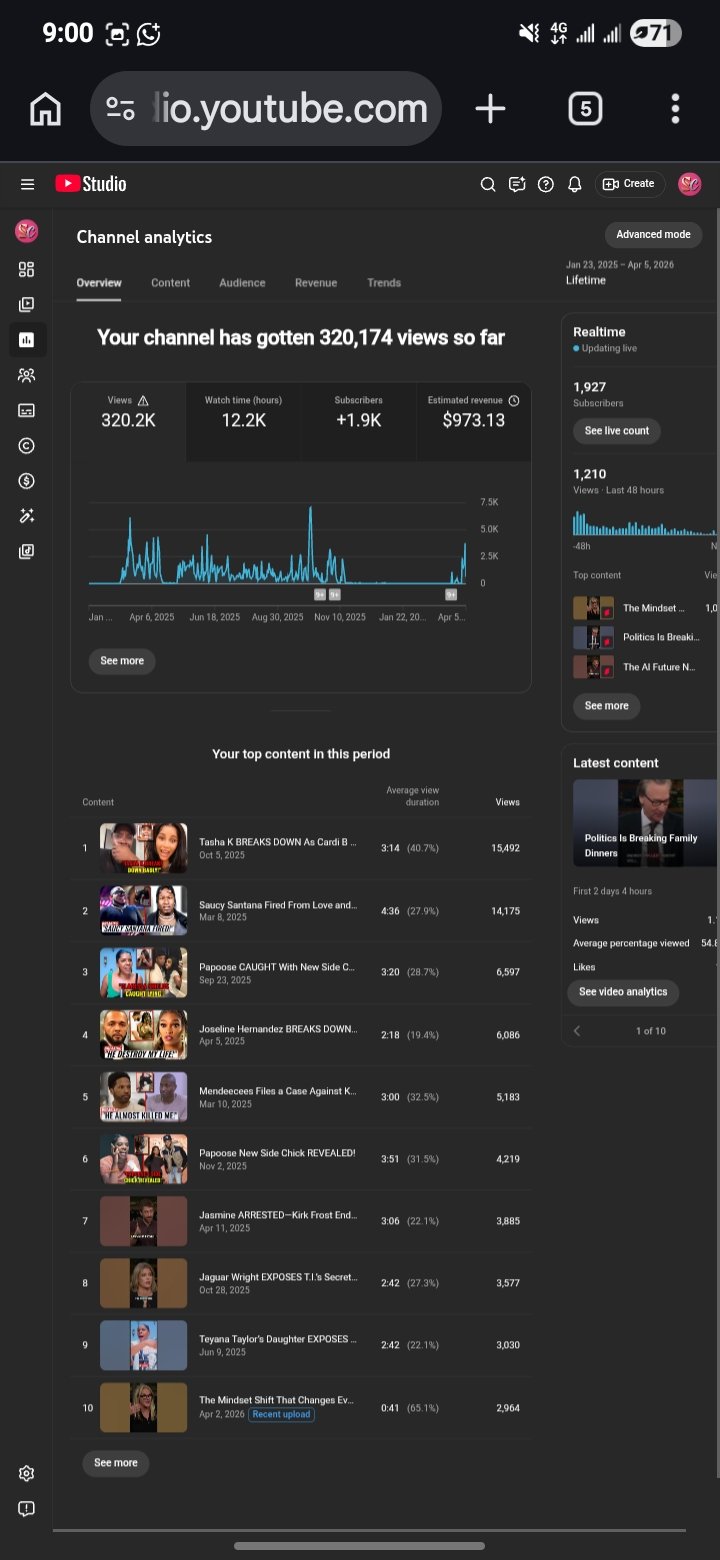Click See live count button
Viewport: 720px width, 1560px height.
(616, 431)
